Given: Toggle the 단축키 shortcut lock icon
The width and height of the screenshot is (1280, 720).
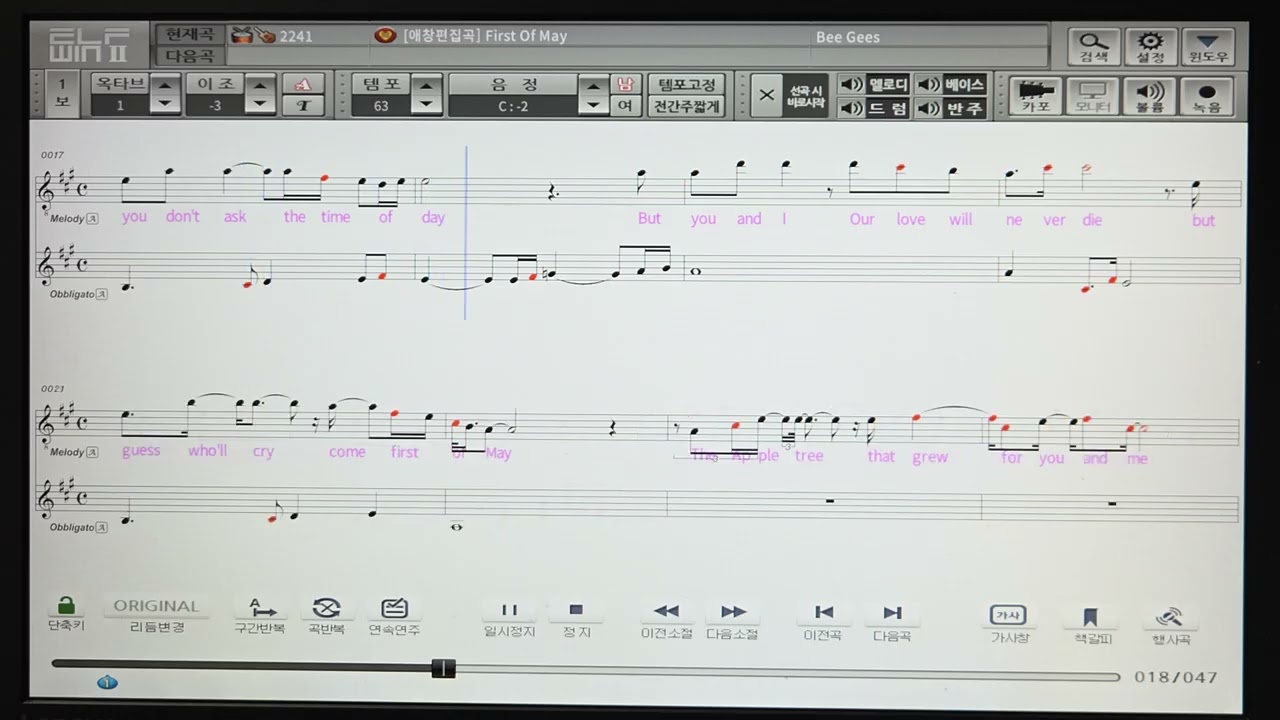Looking at the screenshot, I should (66, 613).
